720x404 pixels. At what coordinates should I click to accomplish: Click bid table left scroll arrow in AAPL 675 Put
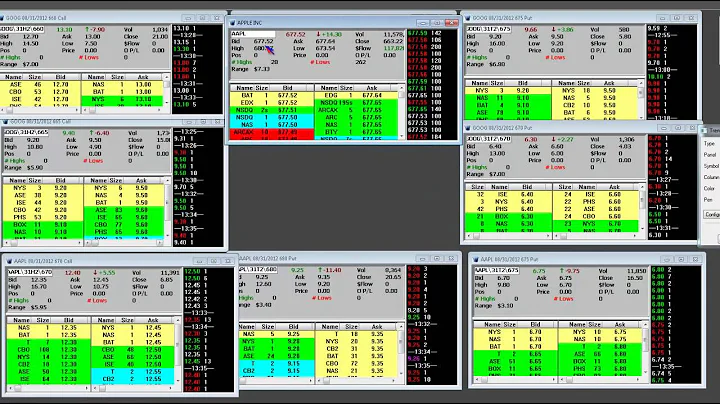point(477,380)
